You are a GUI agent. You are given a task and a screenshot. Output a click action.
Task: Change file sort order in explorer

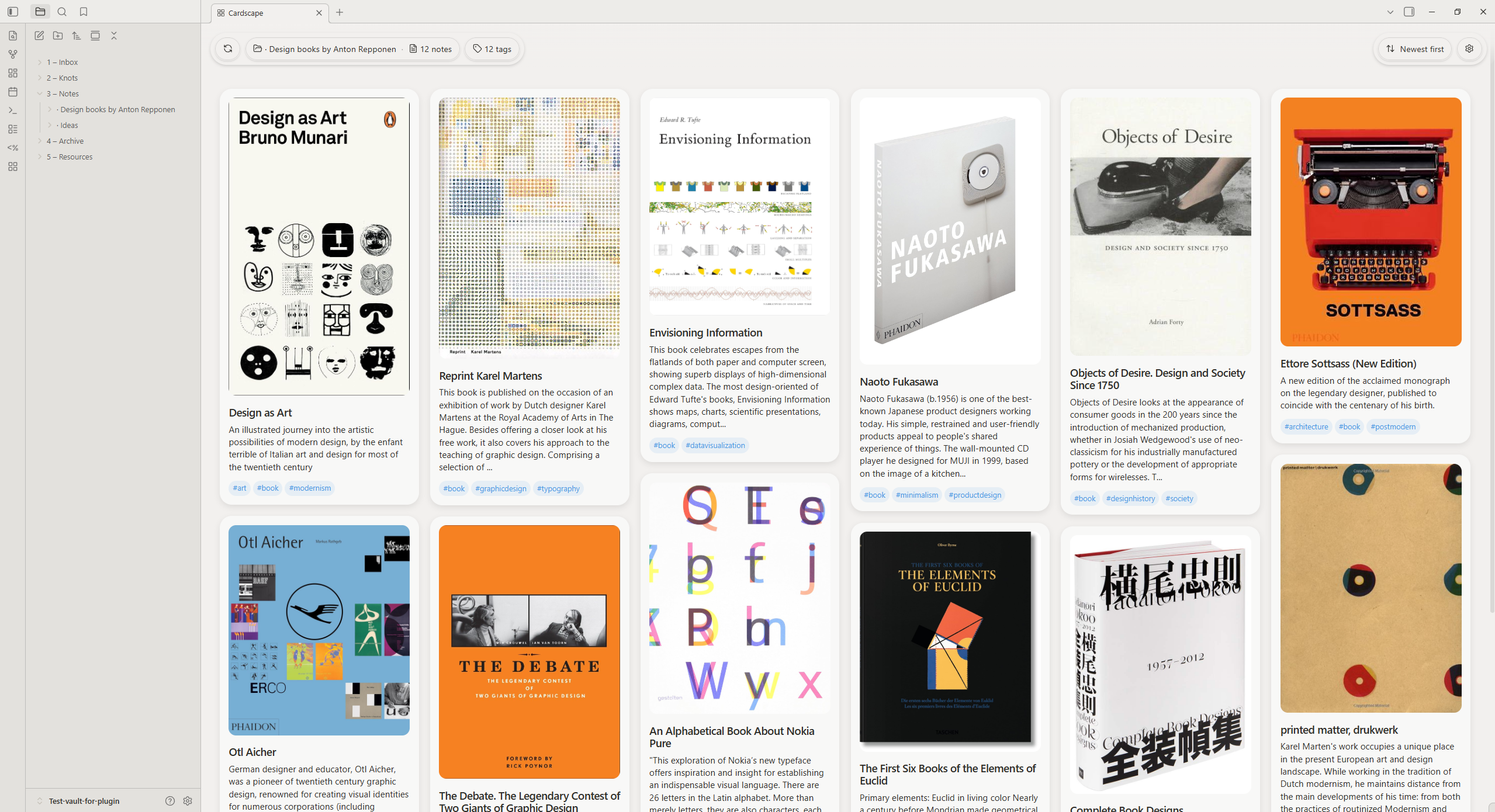(77, 36)
